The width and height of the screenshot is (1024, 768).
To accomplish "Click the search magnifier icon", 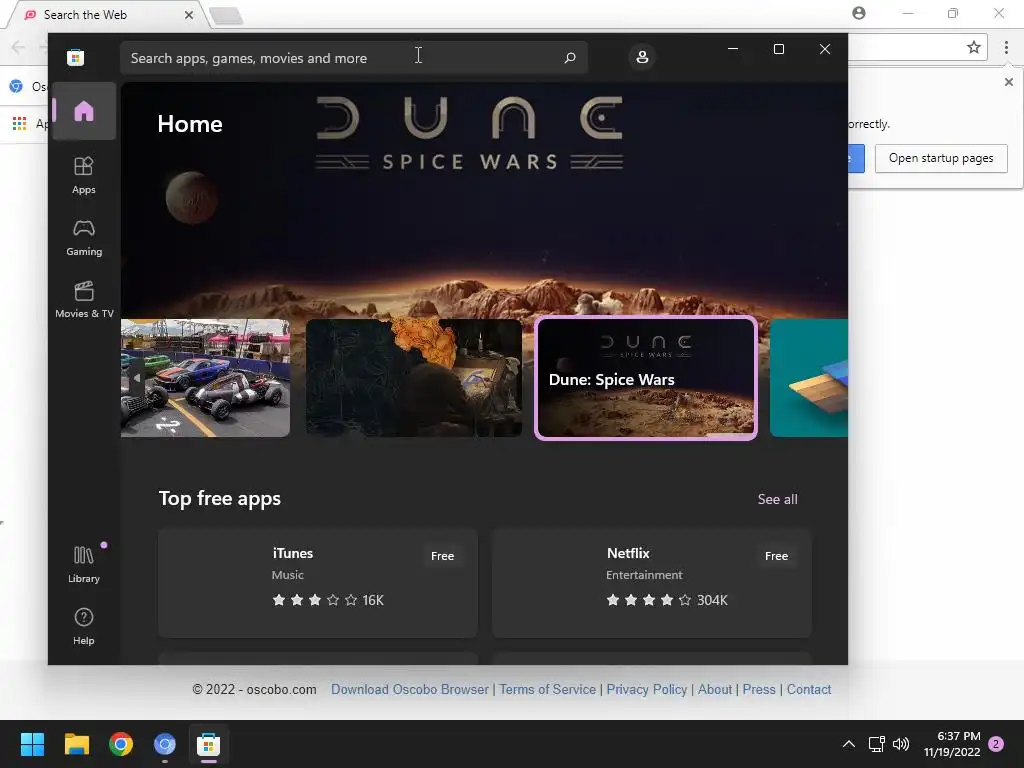I will (569, 57).
